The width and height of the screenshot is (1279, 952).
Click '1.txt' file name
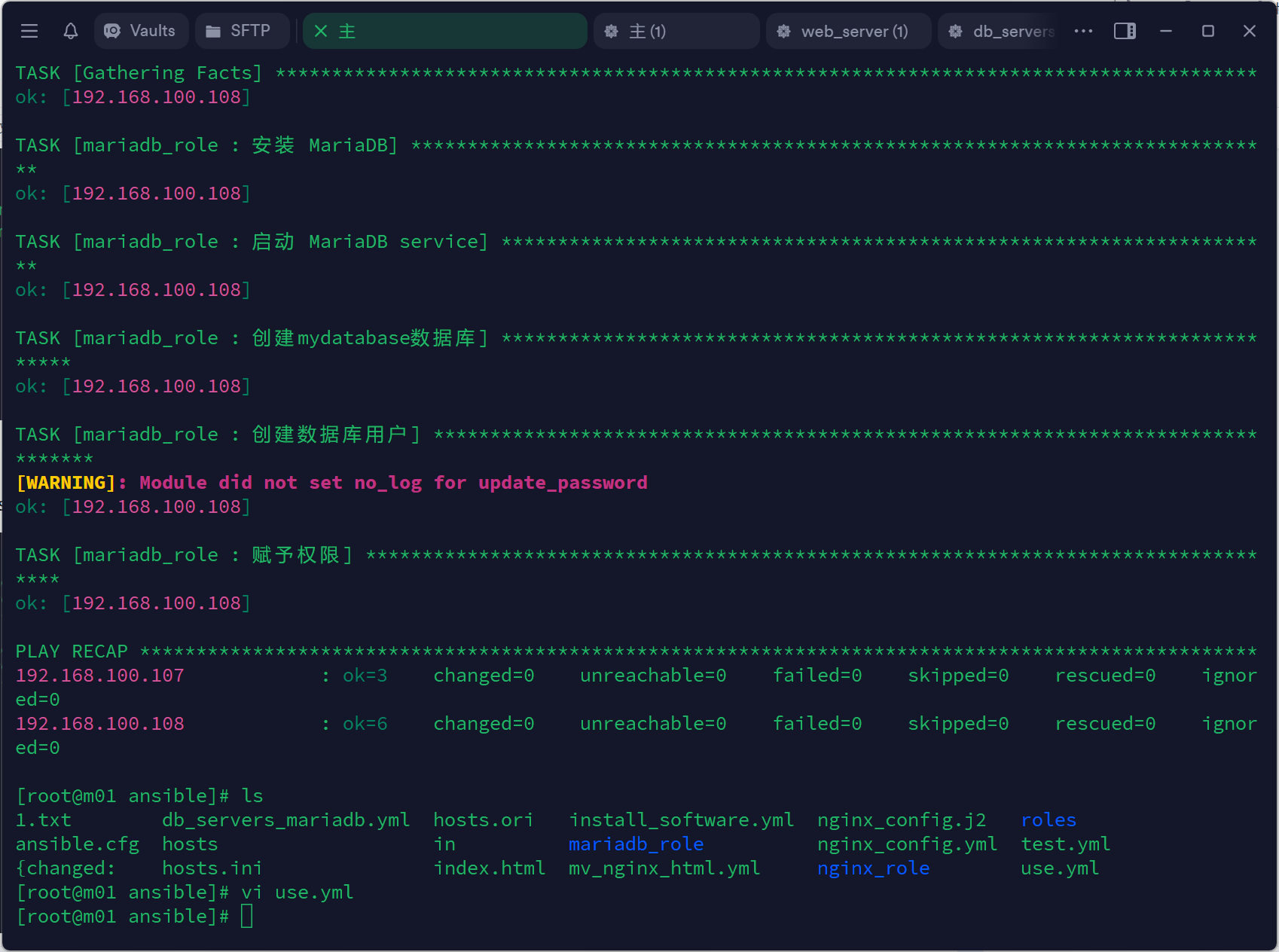[44, 820]
